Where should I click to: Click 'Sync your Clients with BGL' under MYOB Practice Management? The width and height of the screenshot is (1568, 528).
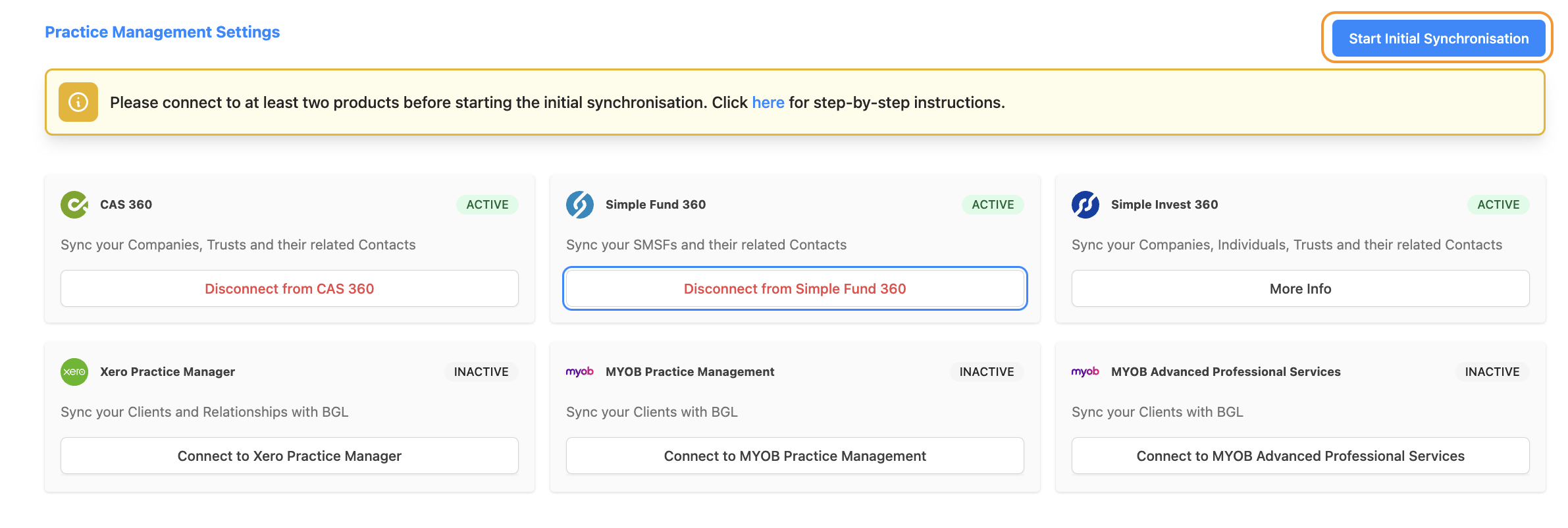pos(652,412)
